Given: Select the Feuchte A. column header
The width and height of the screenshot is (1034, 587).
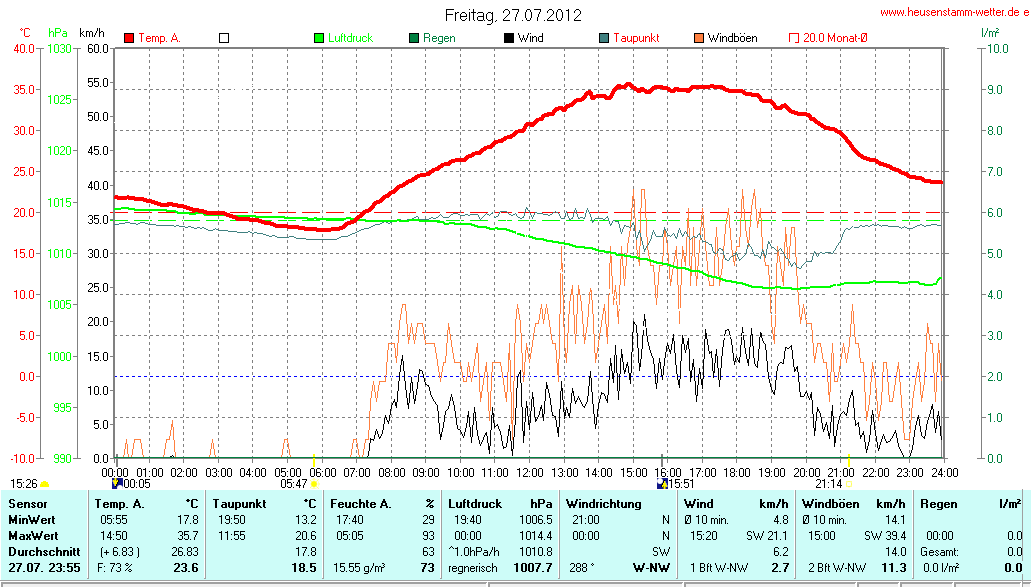Looking at the screenshot, I should click(x=362, y=503).
